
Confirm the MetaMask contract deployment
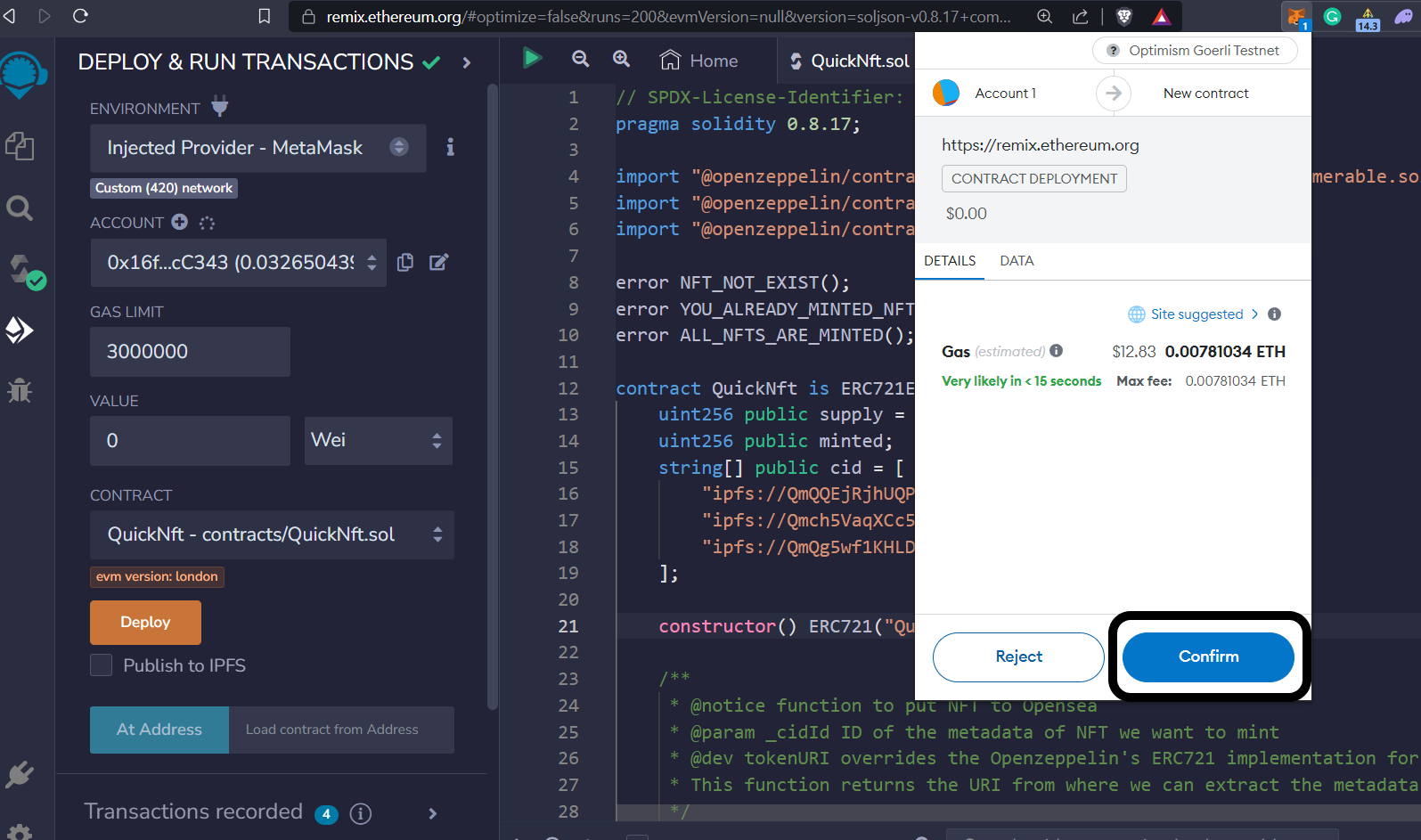point(1208,657)
